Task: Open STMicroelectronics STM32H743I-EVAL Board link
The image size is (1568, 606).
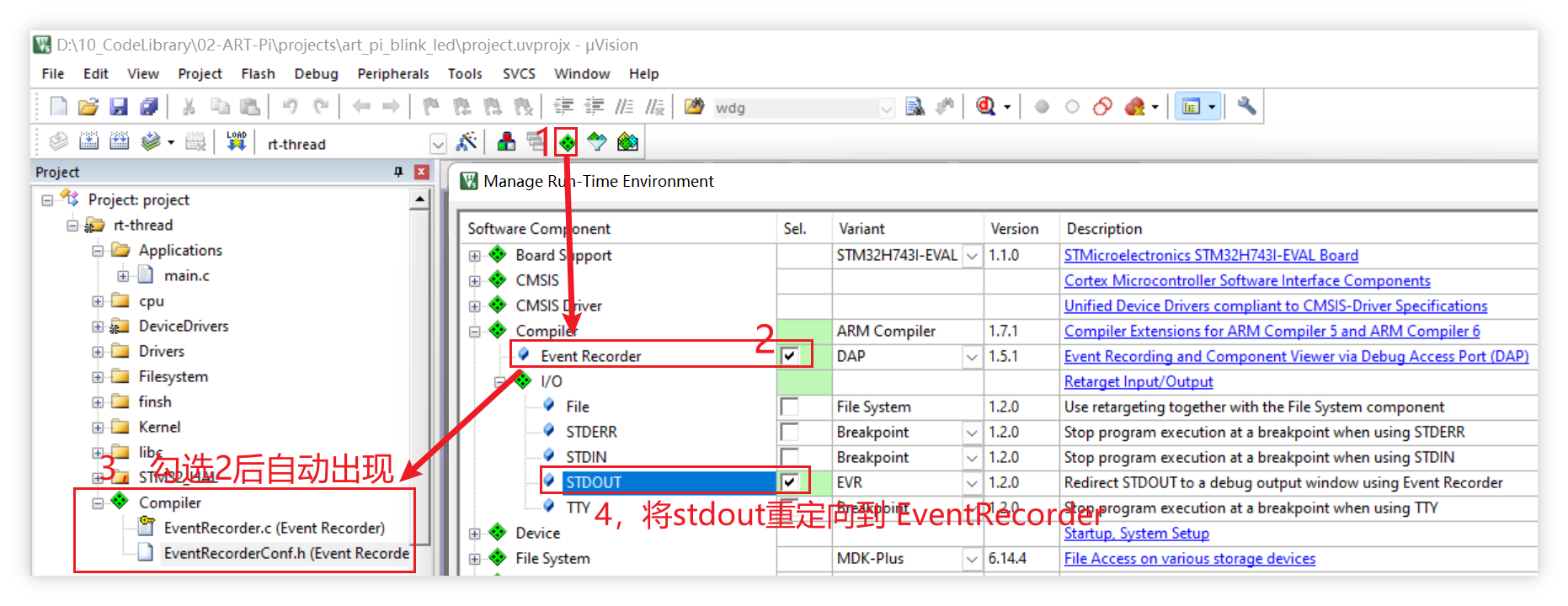Action: coord(1211,255)
